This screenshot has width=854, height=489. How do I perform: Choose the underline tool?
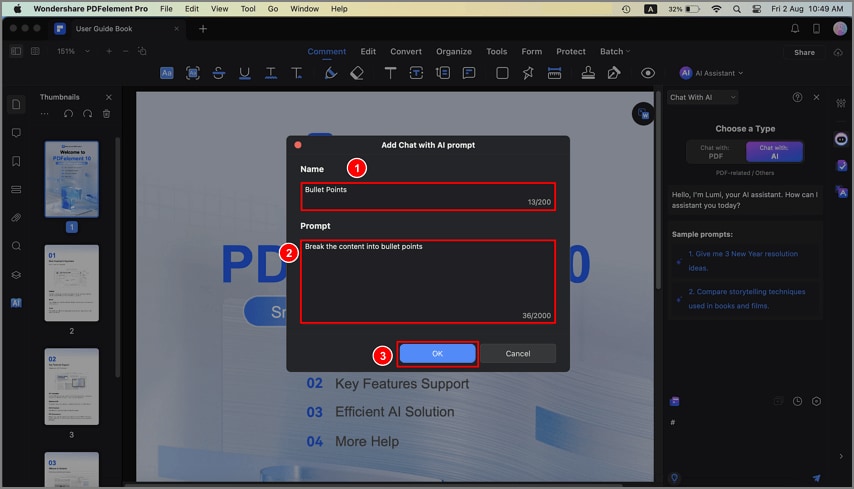pyautogui.click(x=245, y=73)
